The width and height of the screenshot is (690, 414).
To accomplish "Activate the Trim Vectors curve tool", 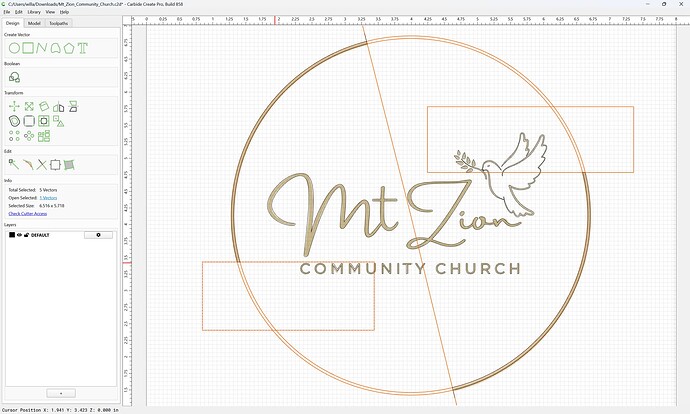I will (x=28, y=165).
